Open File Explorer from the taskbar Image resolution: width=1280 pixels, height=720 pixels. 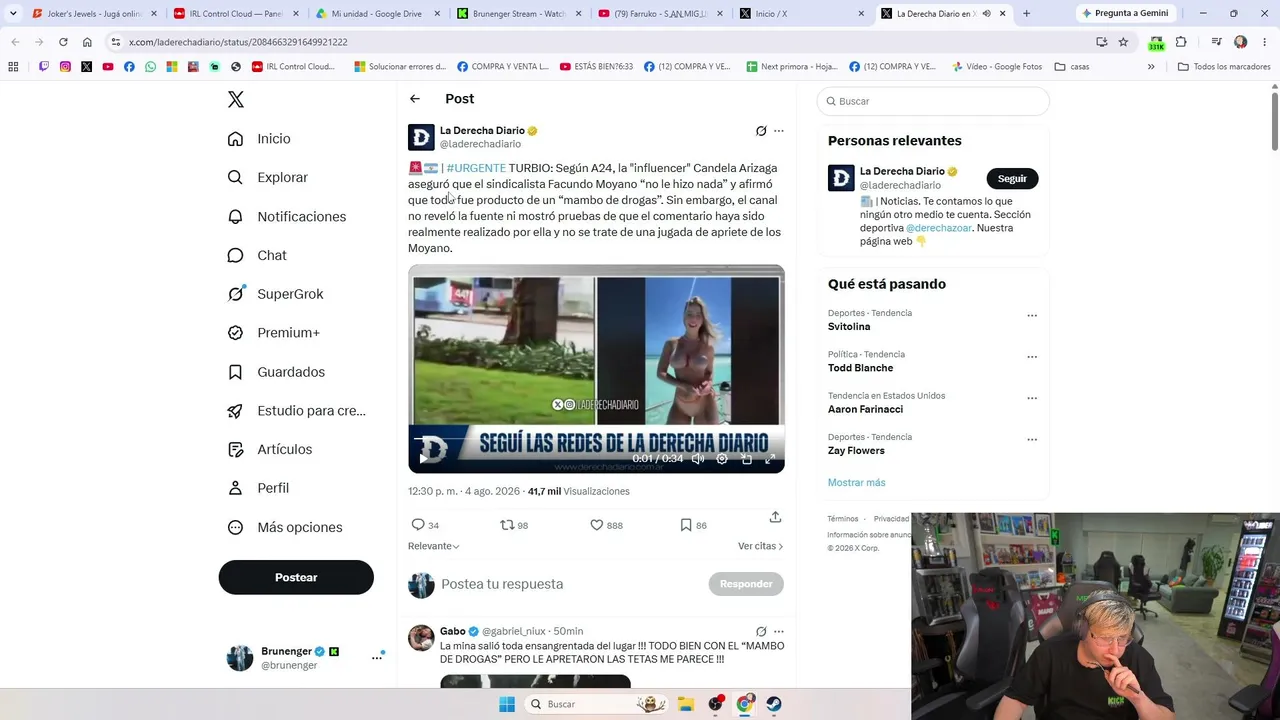(686, 704)
